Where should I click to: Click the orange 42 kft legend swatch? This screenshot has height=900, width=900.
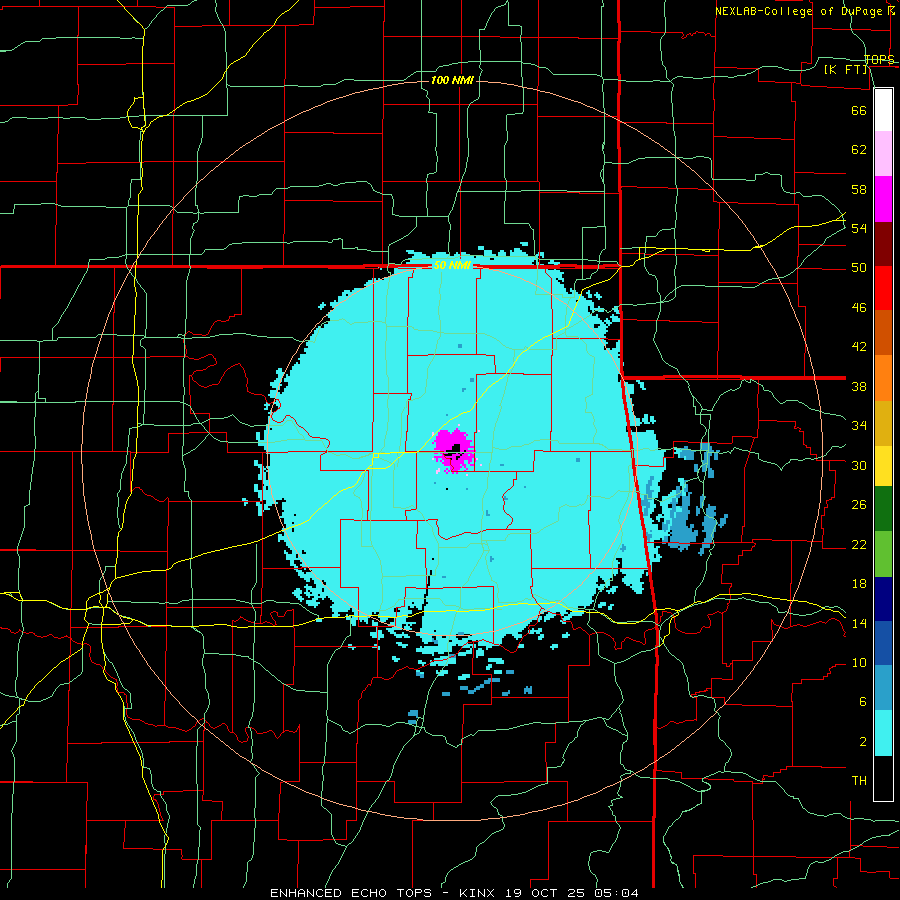coord(883,378)
